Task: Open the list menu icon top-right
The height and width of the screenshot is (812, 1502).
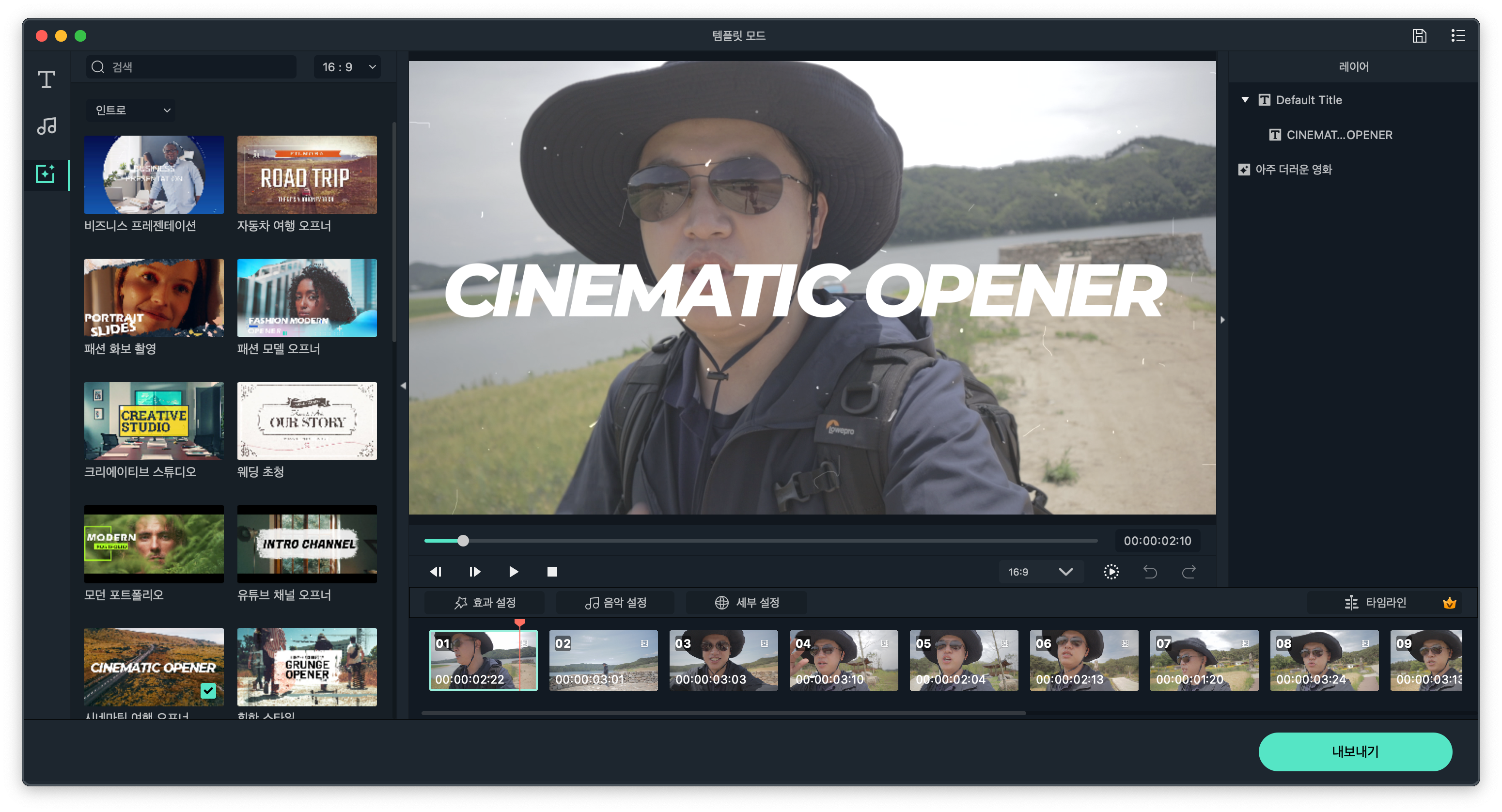Action: pyautogui.click(x=1458, y=35)
